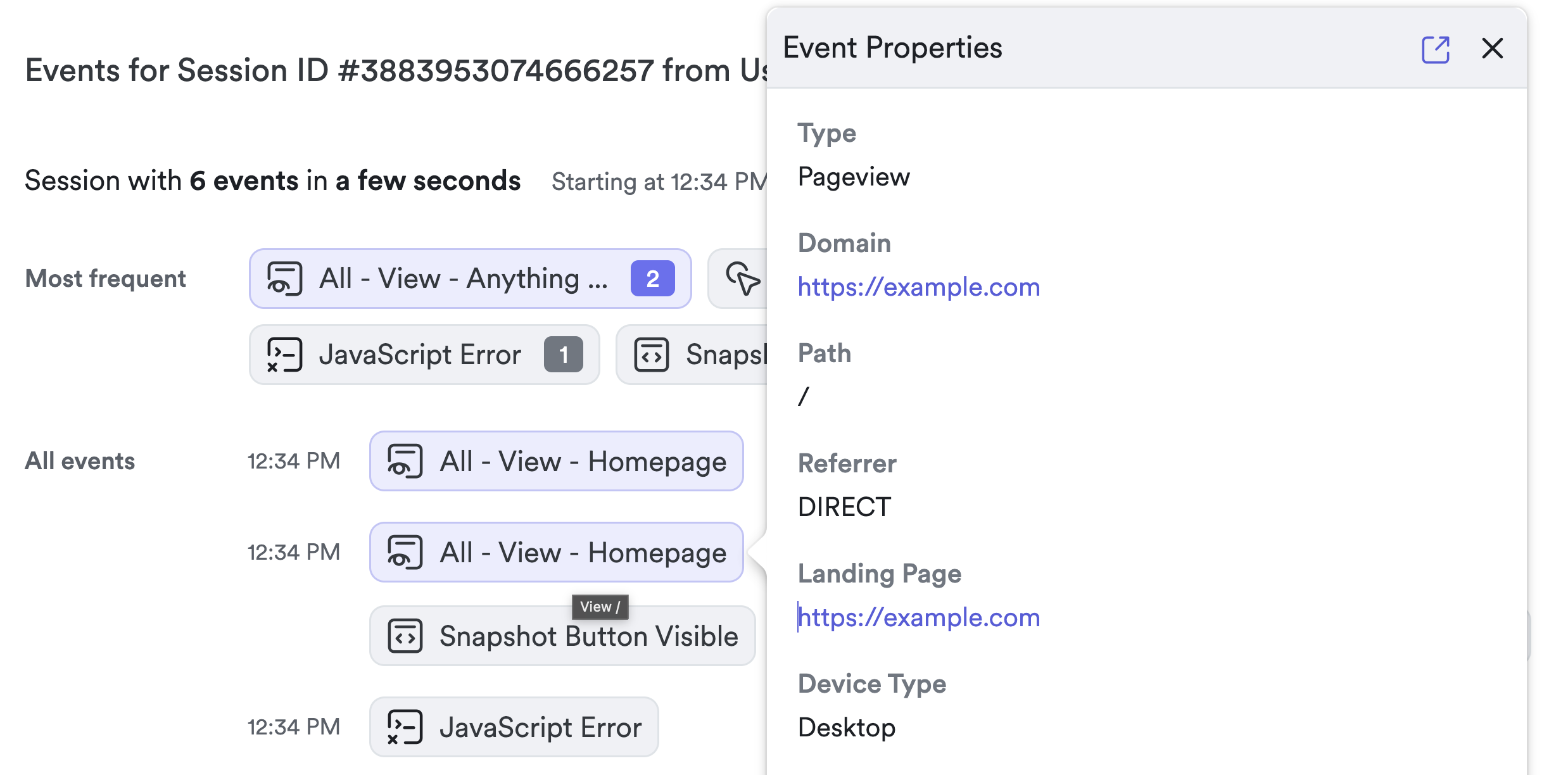Click the Referrer value DIRECT
This screenshot has width=1568, height=775.
click(844, 507)
